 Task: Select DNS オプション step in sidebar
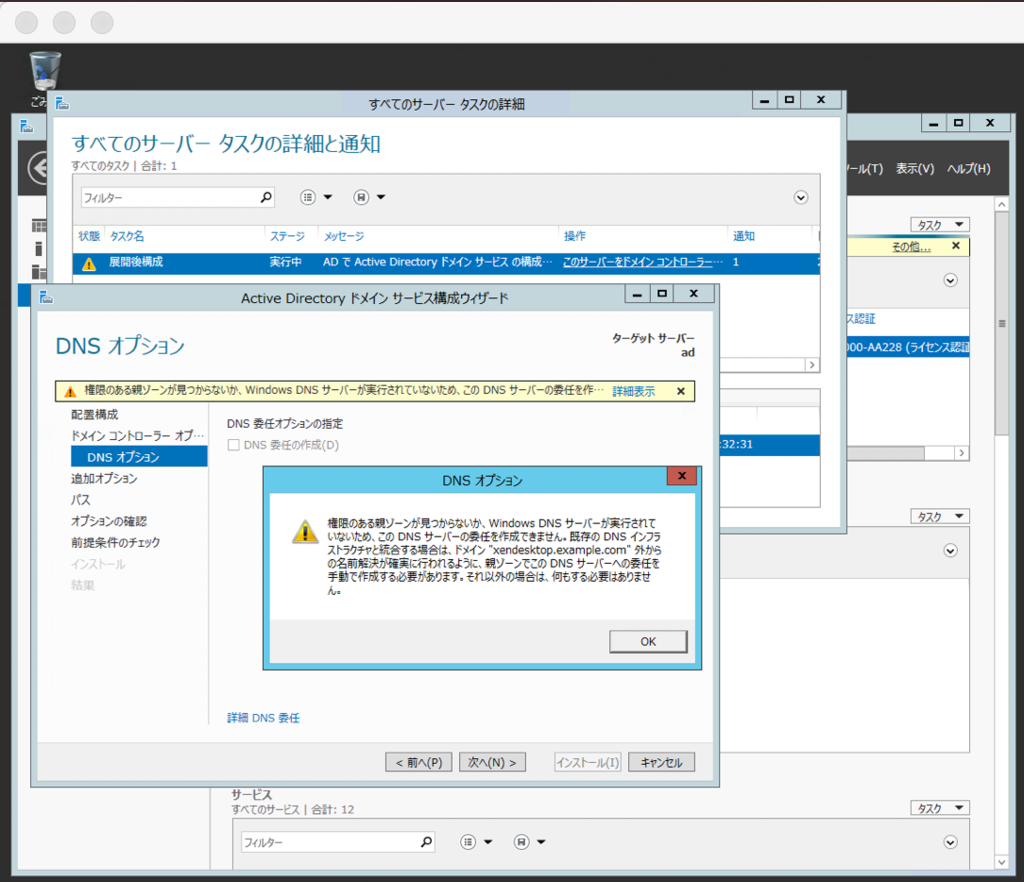tap(139, 456)
